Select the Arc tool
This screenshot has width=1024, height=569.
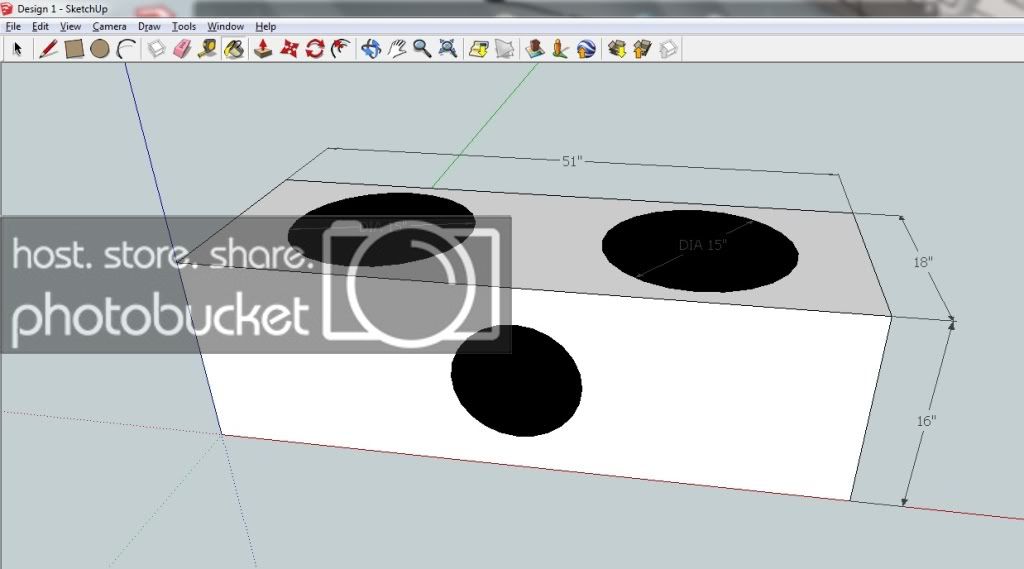(x=126, y=49)
